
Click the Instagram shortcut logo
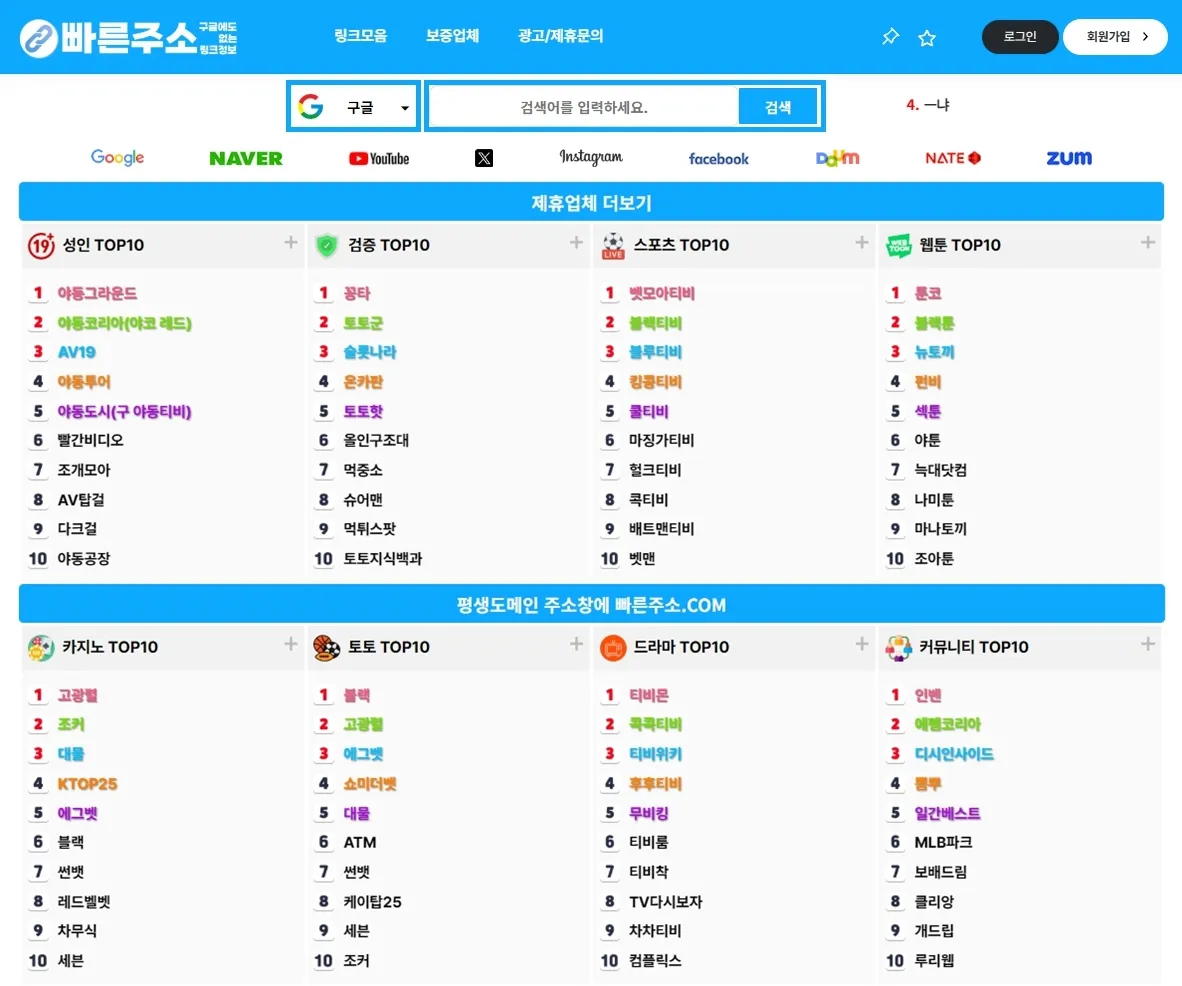coord(590,157)
